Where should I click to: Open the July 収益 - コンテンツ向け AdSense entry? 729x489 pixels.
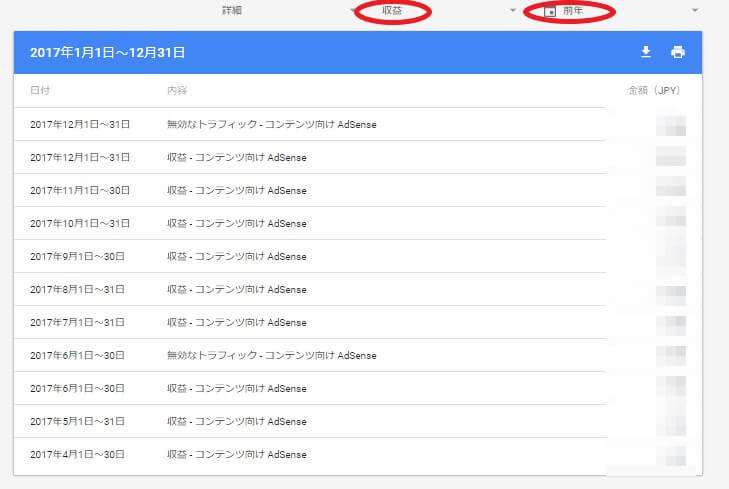click(237, 322)
